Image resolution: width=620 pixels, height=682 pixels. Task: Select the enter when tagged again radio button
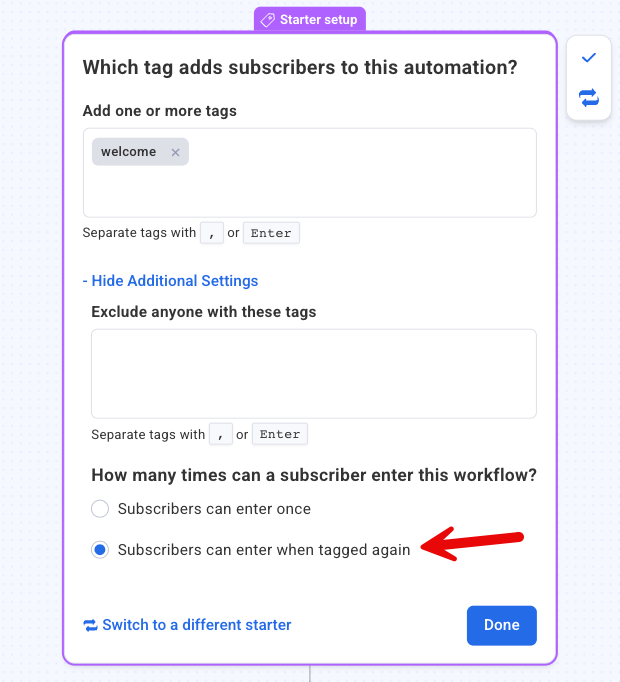[100, 550]
